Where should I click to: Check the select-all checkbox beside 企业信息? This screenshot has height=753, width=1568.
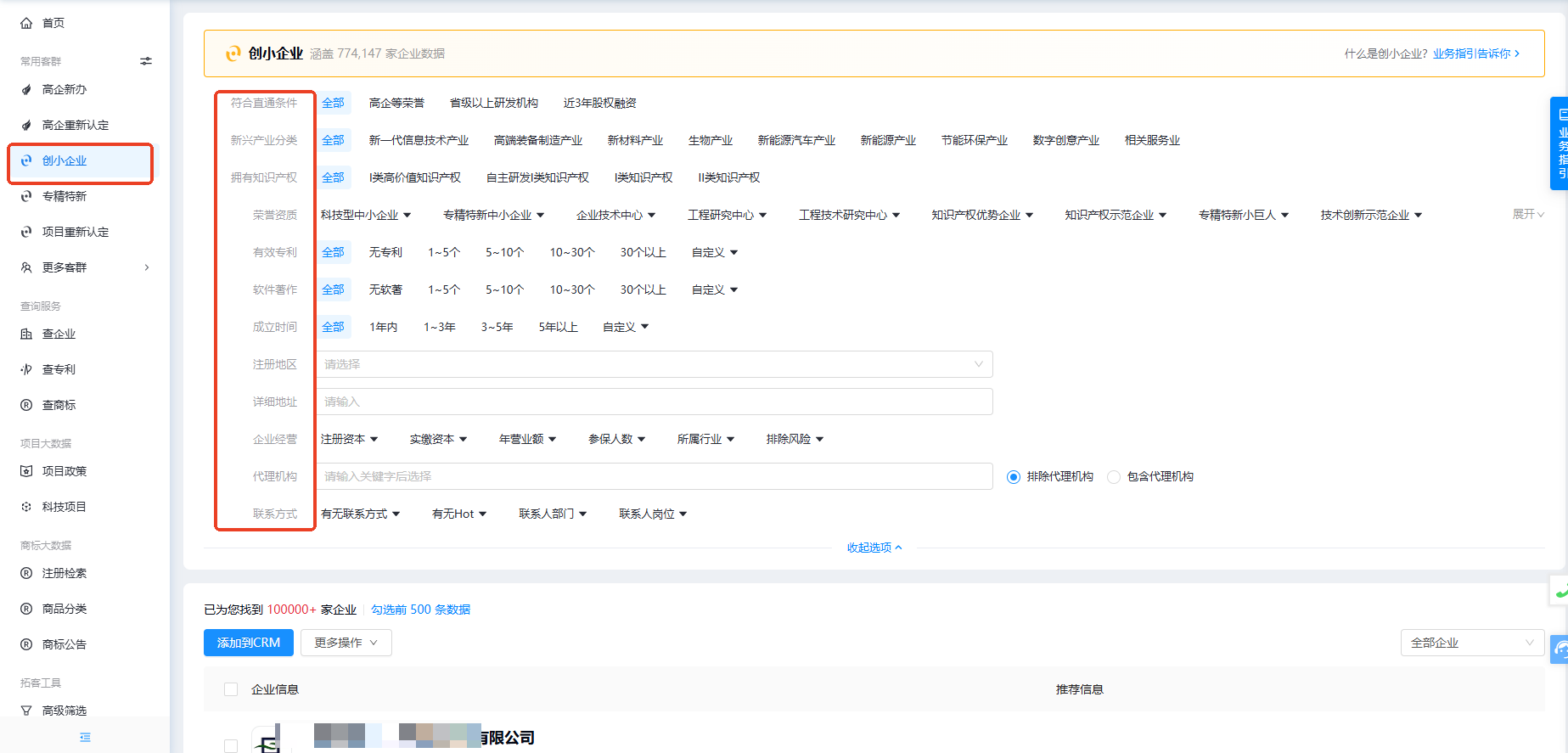tap(231, 689)
